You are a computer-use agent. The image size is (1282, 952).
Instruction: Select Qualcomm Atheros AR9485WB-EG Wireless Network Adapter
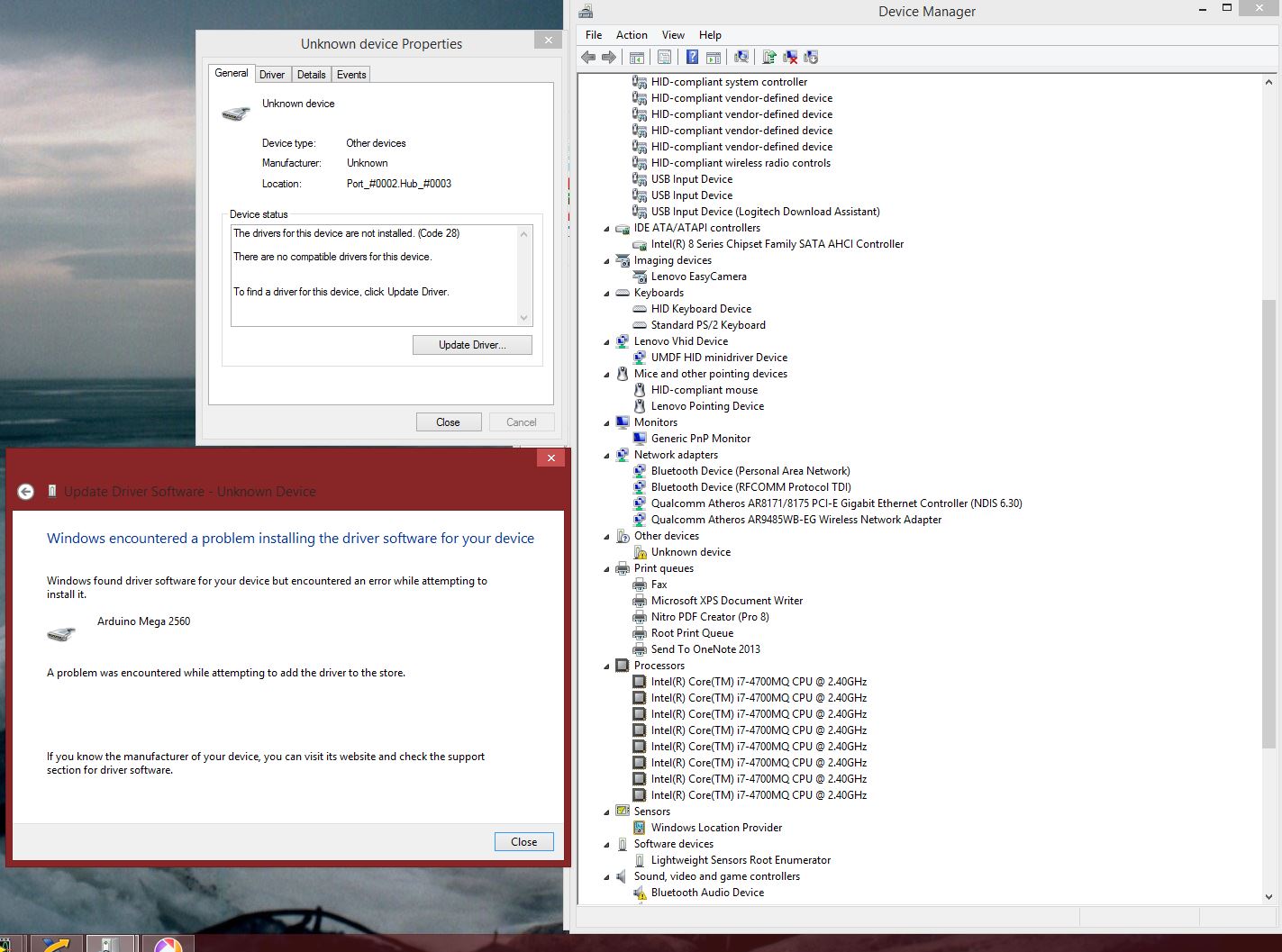tap(796, 520)
